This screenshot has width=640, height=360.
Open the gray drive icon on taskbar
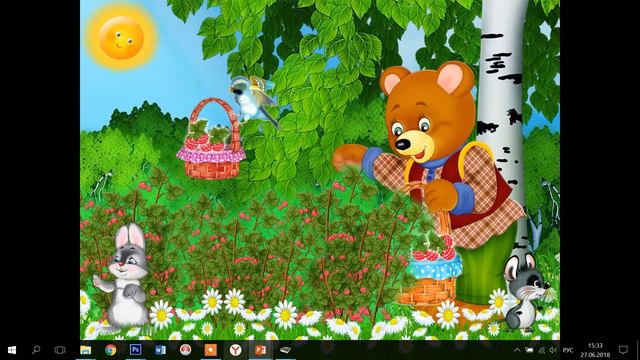pyautogui.click(x=285, y=350)
